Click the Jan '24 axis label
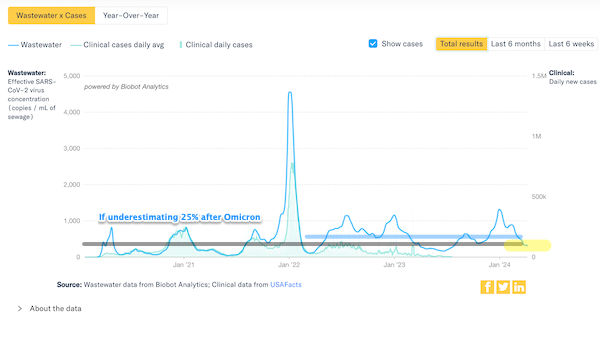 click(x=500, y=265)
